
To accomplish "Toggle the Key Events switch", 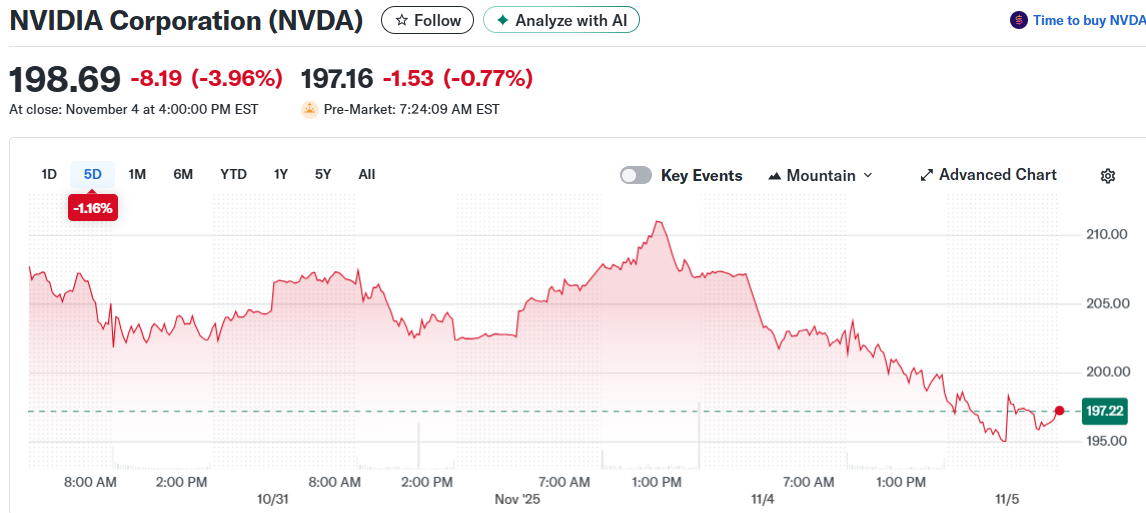I will point(636,175).
